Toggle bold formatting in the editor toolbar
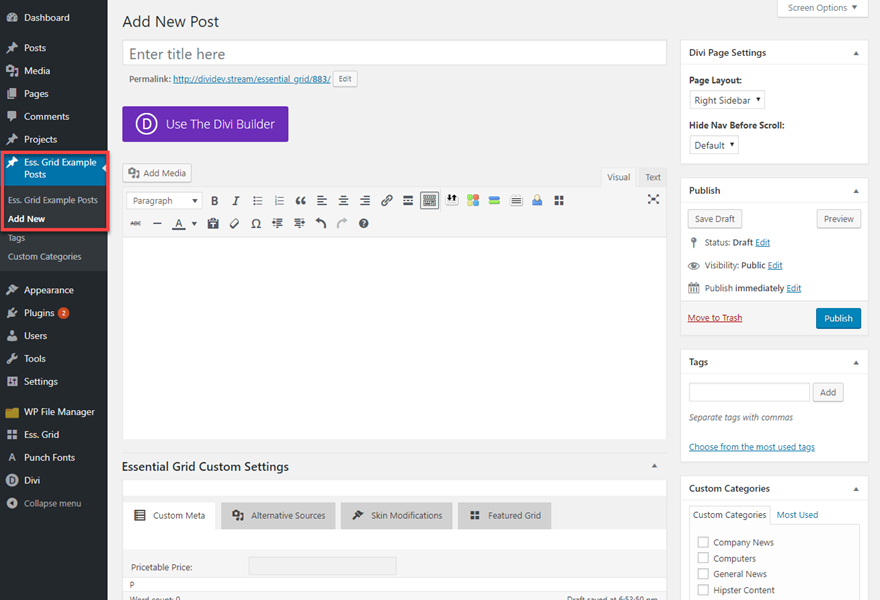 click(x=214, y=201)
